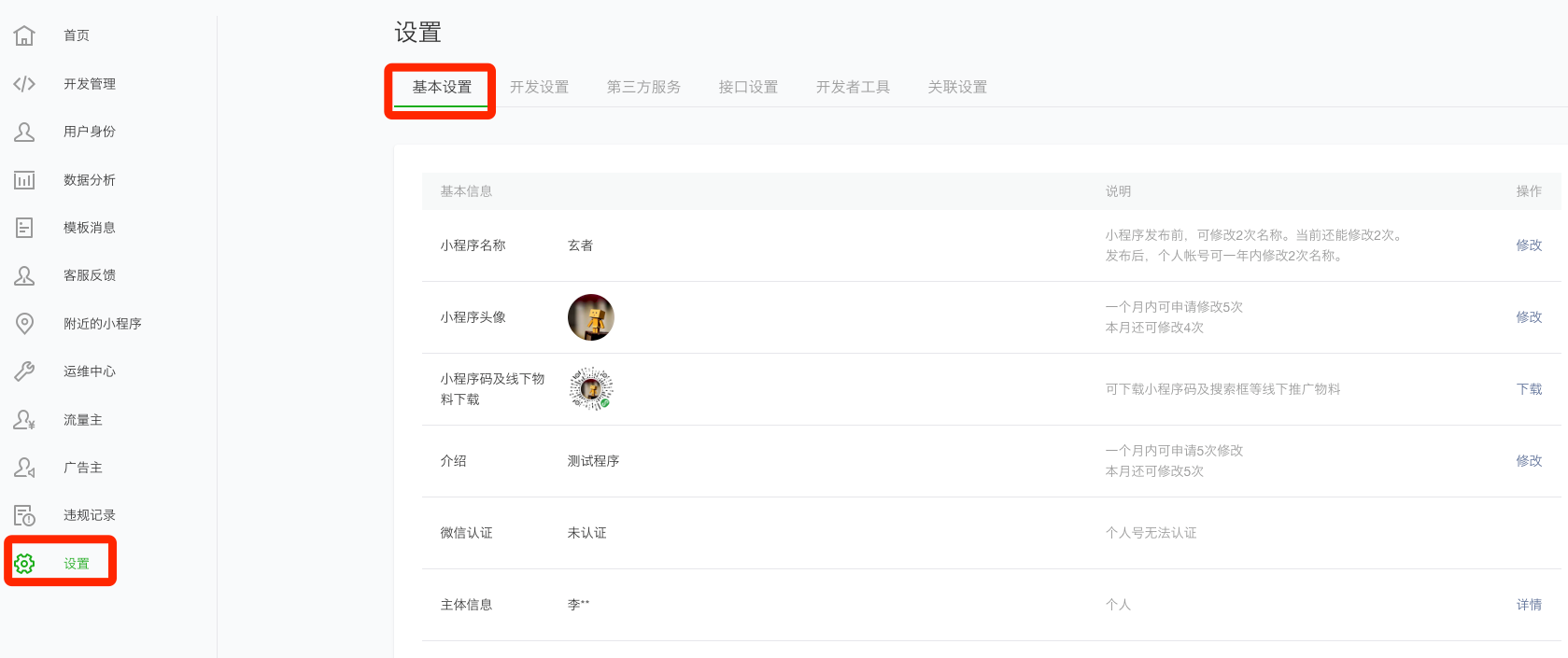Screen dimensions: 1568x658
Task: Click the 运维中心 wrench icon
Action: [x=24, y=371]
